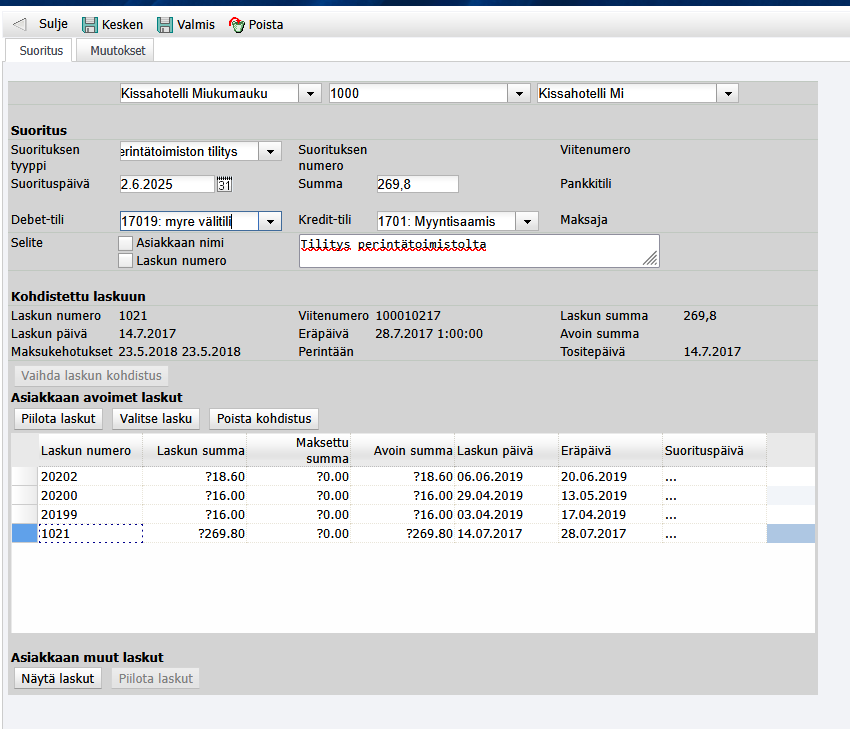Click the row selector of invoice 20202
850x729 pixels.
point(24,476)
